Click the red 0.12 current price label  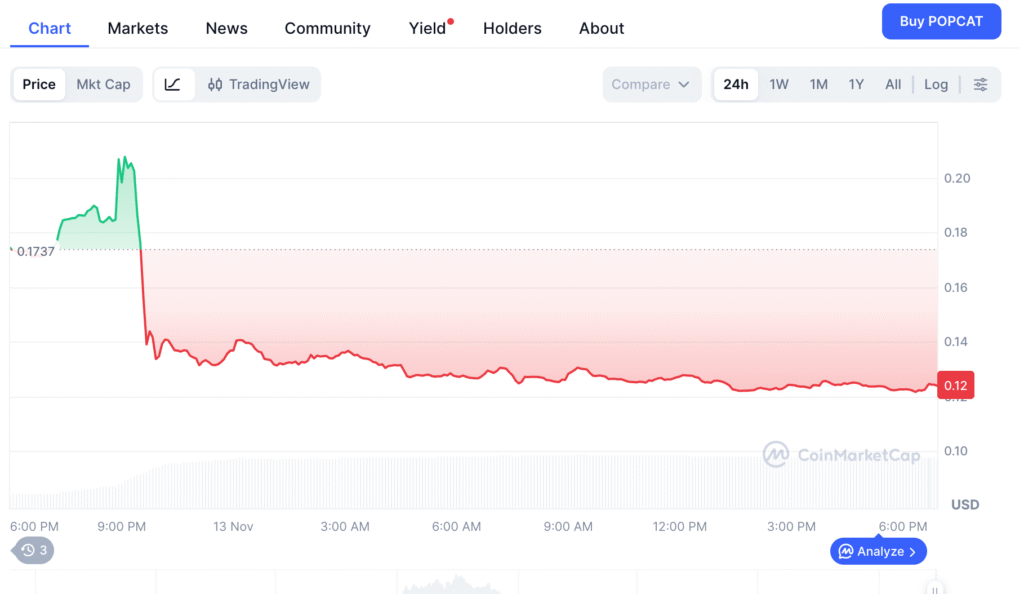(955, 386)
